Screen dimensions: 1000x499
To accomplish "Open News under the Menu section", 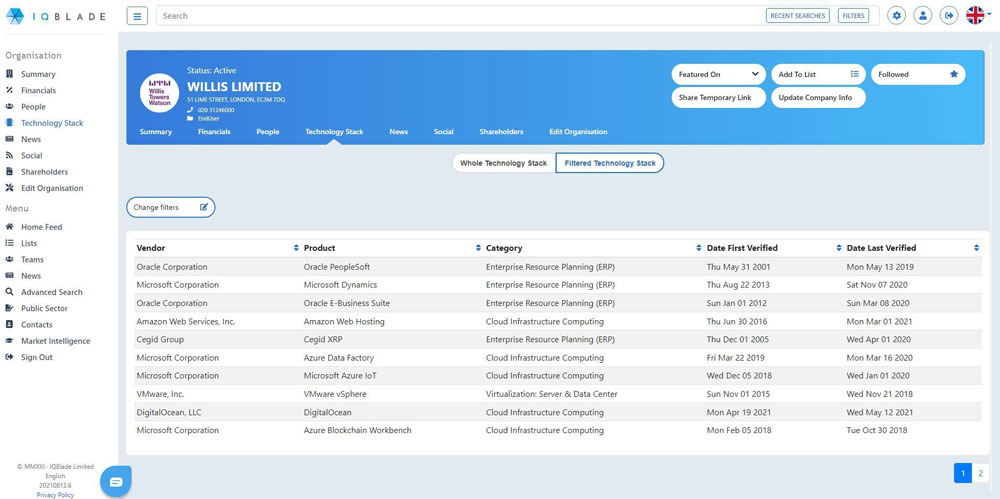I will point(31,276).
